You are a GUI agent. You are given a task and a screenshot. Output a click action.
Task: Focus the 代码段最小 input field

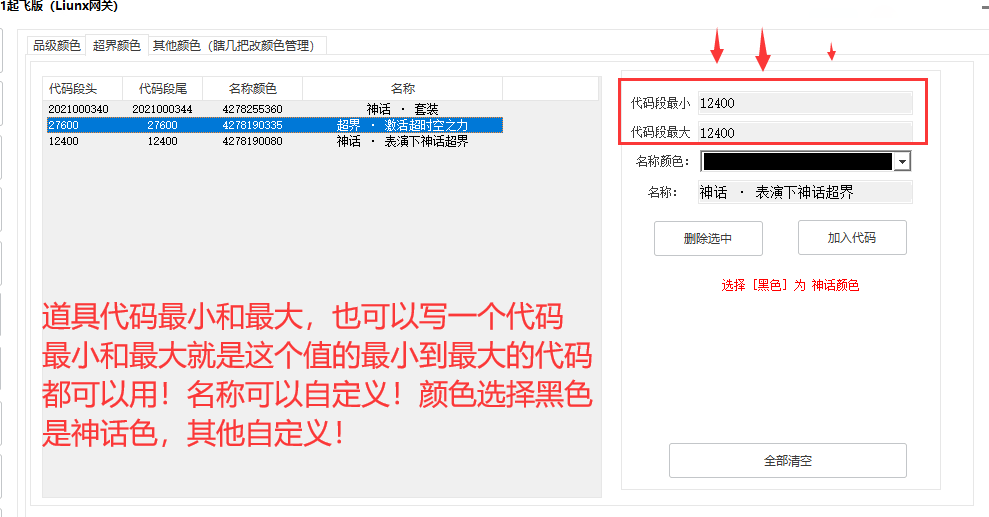tap(805, 103)
